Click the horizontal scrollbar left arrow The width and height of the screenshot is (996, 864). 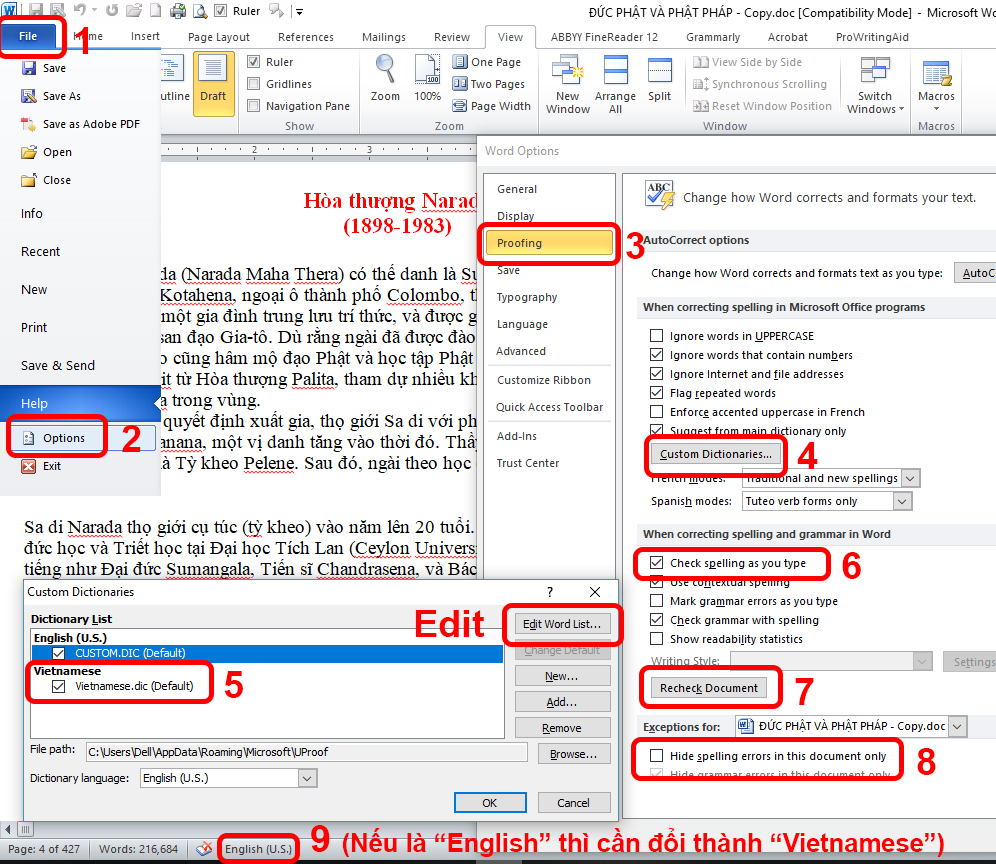click(8, 829)
